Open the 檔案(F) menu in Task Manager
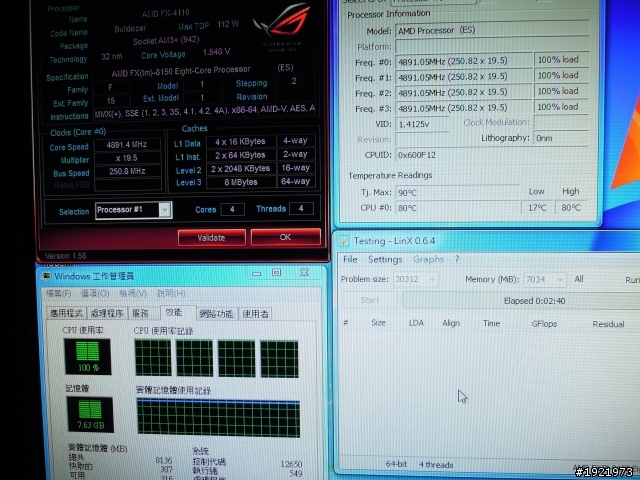The image size is (640, 480). [x=58, y=293]
